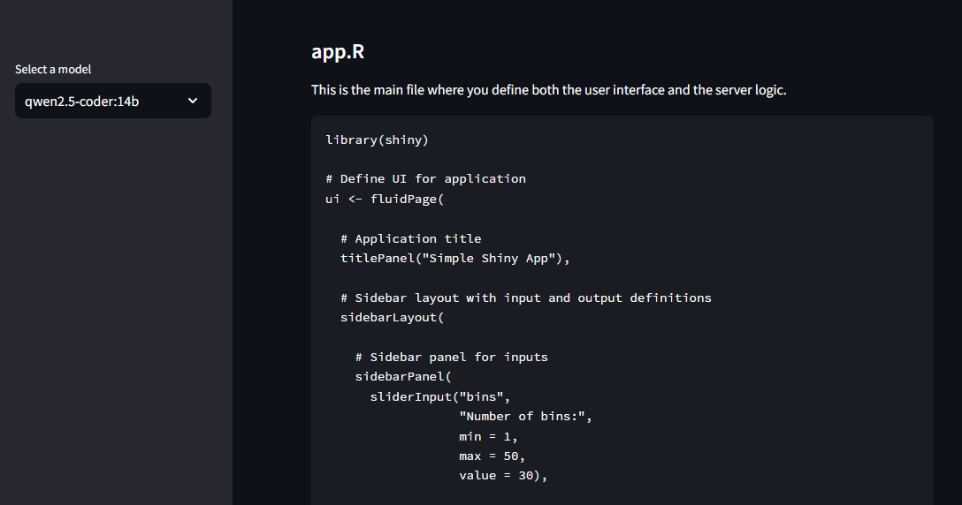Click the "min = 1," code line
The width and height of the screenshot is (962, 505).
tap(488, 436)
